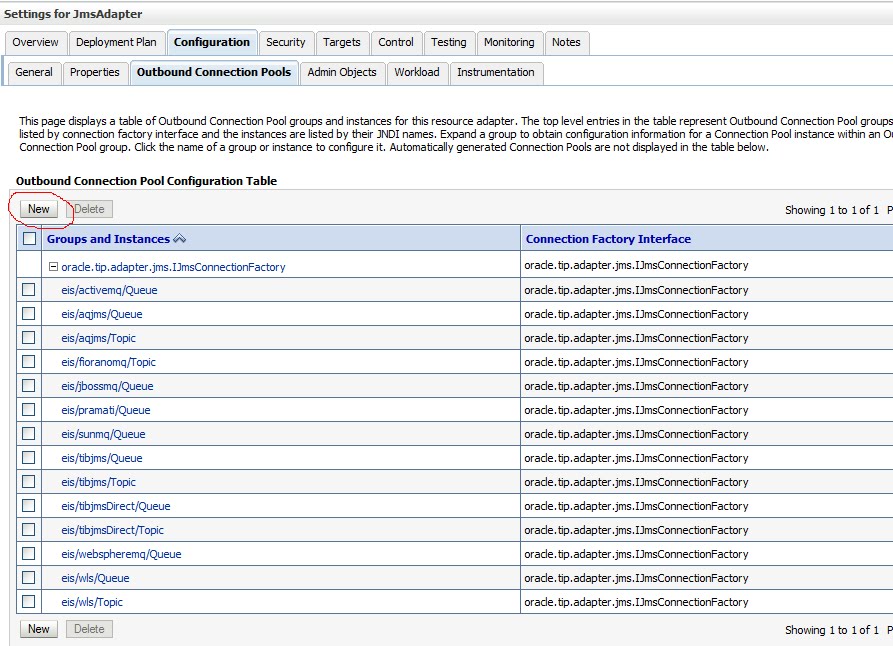Open the Notes tab
893x646 pixels.
coord(566,42)
